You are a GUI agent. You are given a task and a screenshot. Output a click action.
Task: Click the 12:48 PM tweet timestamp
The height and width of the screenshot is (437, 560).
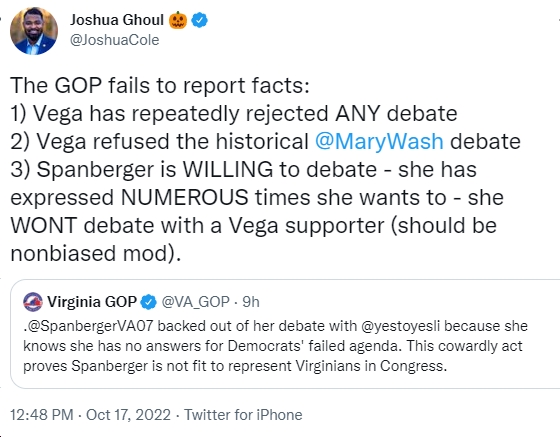tap(42, 415)
